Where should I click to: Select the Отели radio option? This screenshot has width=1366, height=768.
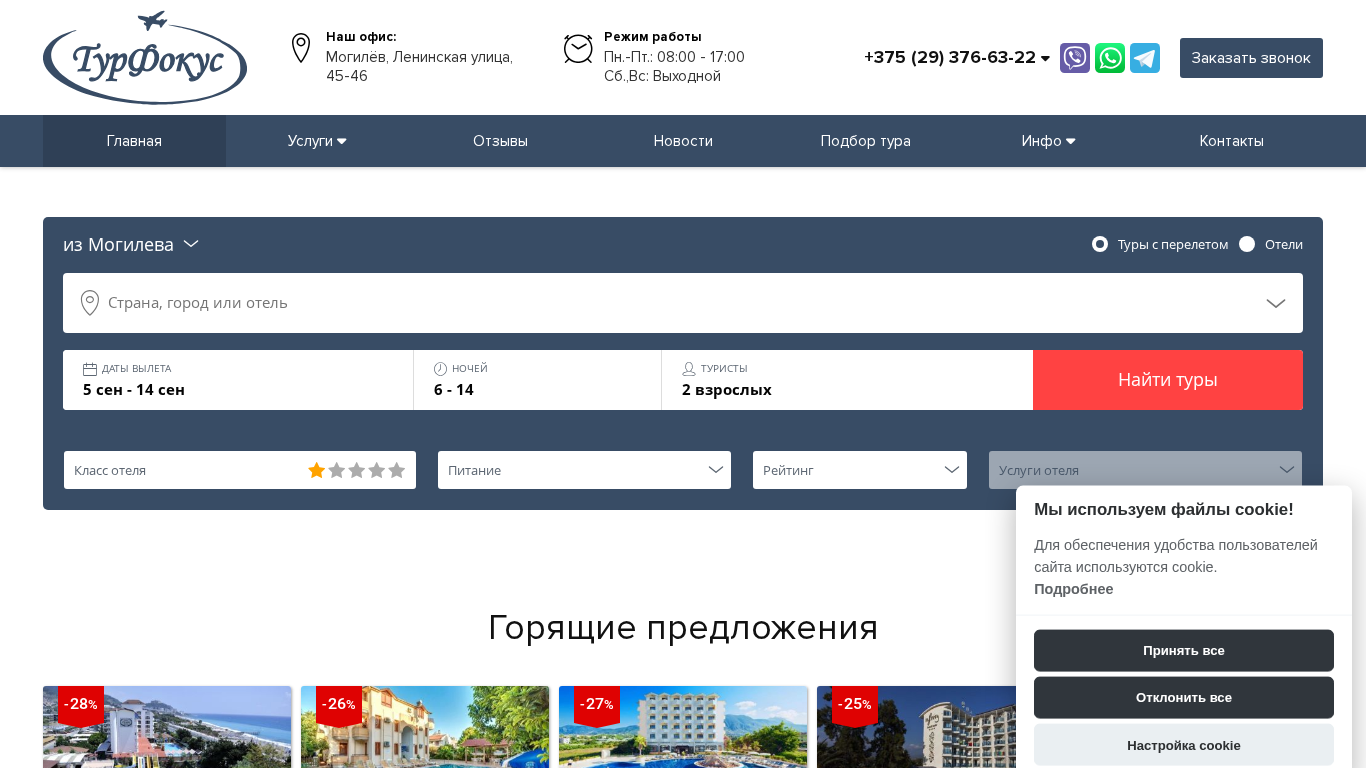[1247, 244]
